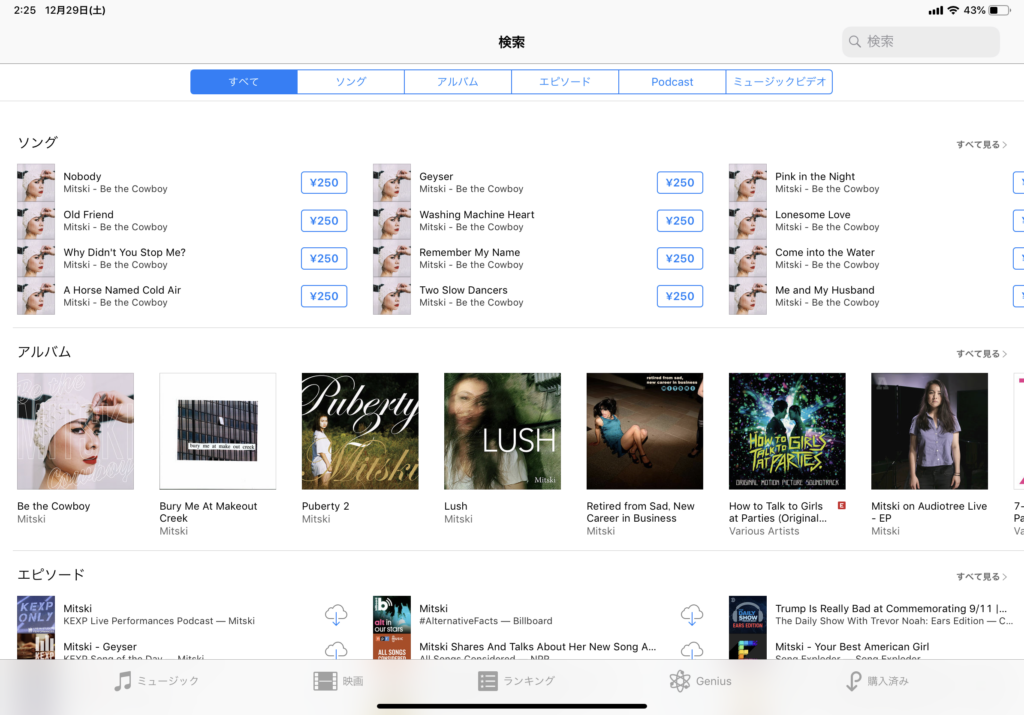Open the Puberty 2 album cover
The height and width of the screenshot is (715, 1024).
point(360,431)
